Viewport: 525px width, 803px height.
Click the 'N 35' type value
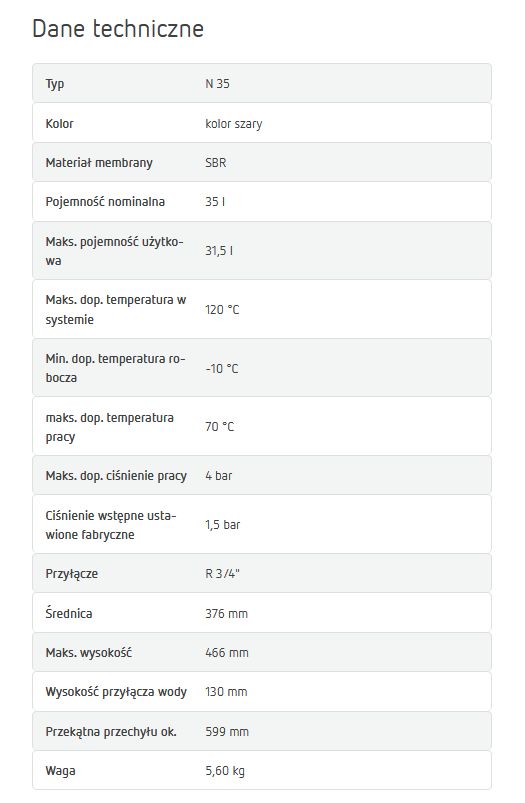(218, 83)
